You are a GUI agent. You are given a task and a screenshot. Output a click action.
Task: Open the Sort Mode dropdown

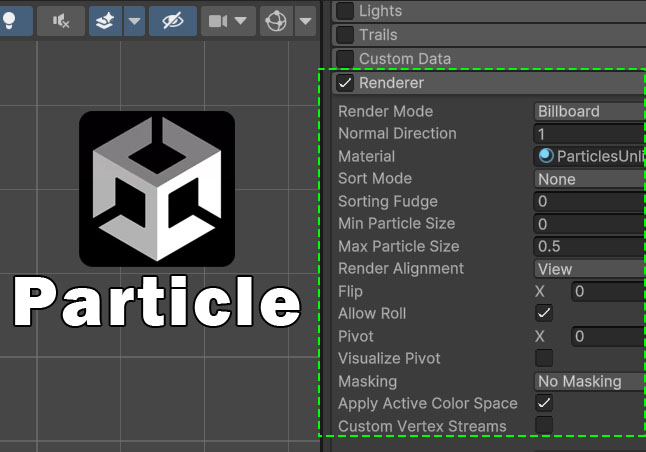point(589,179)
